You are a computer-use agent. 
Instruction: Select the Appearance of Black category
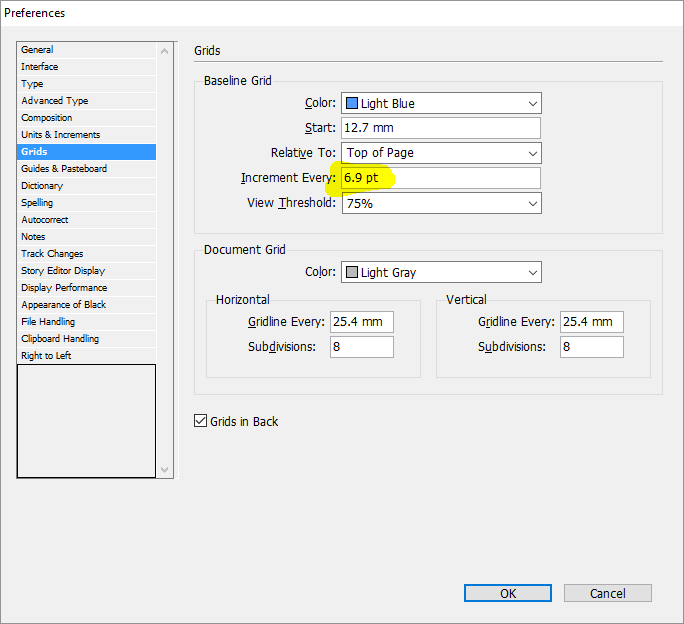pyautogui.click(x=86, y=305)
